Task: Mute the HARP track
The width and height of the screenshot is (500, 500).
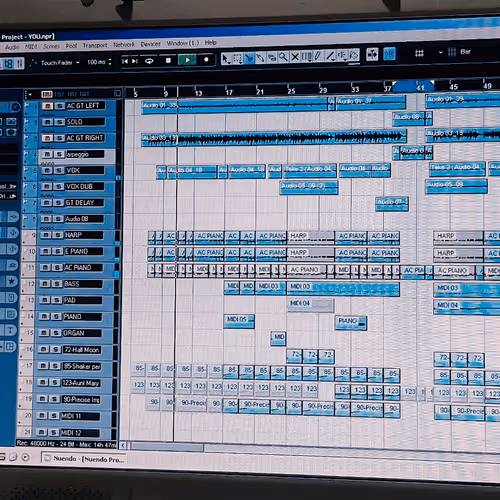Action: [46, 235]
